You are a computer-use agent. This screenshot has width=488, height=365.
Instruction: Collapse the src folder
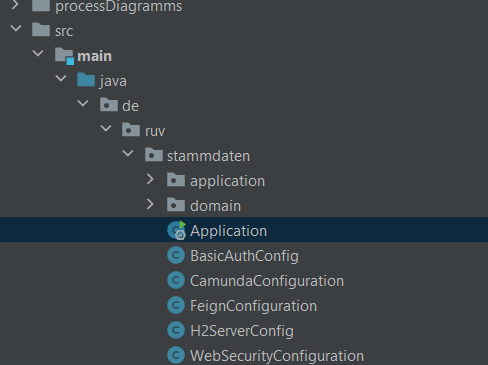pos(16,28)
